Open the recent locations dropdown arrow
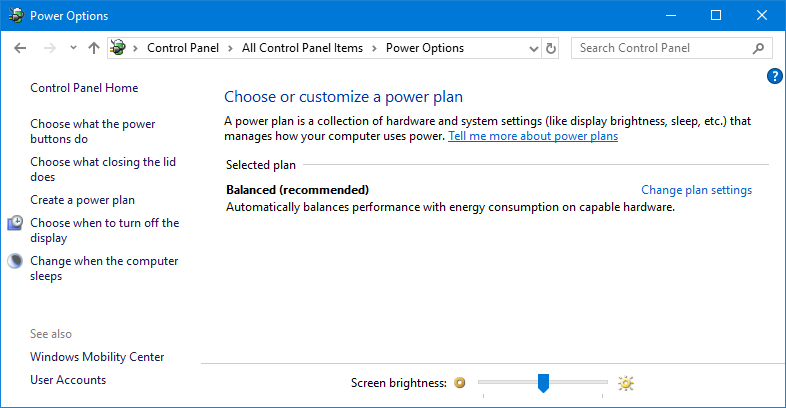This screenshot has height=408, width=786. pyautogui.click(x=73, y=48)
